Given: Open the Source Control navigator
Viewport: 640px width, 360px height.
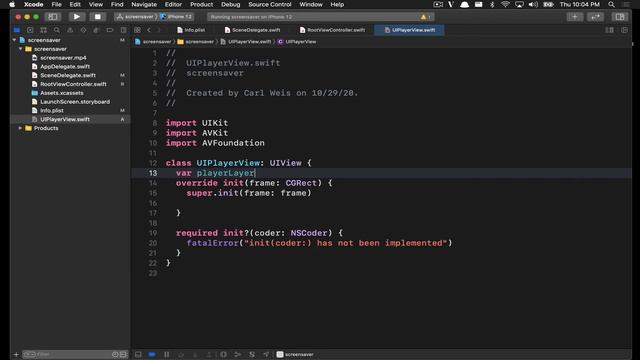Looking at the screenshot, I should pos(30,30).
